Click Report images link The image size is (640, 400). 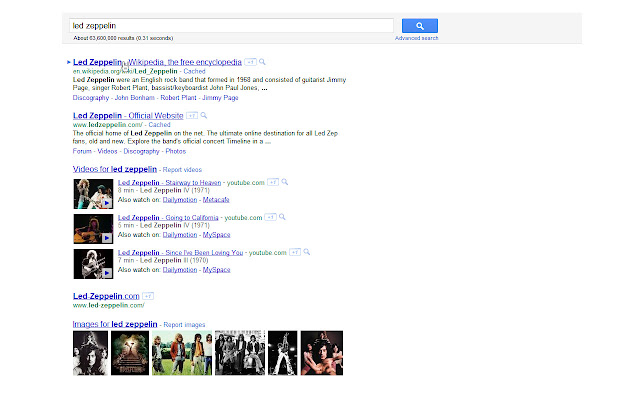coord(184,325)
